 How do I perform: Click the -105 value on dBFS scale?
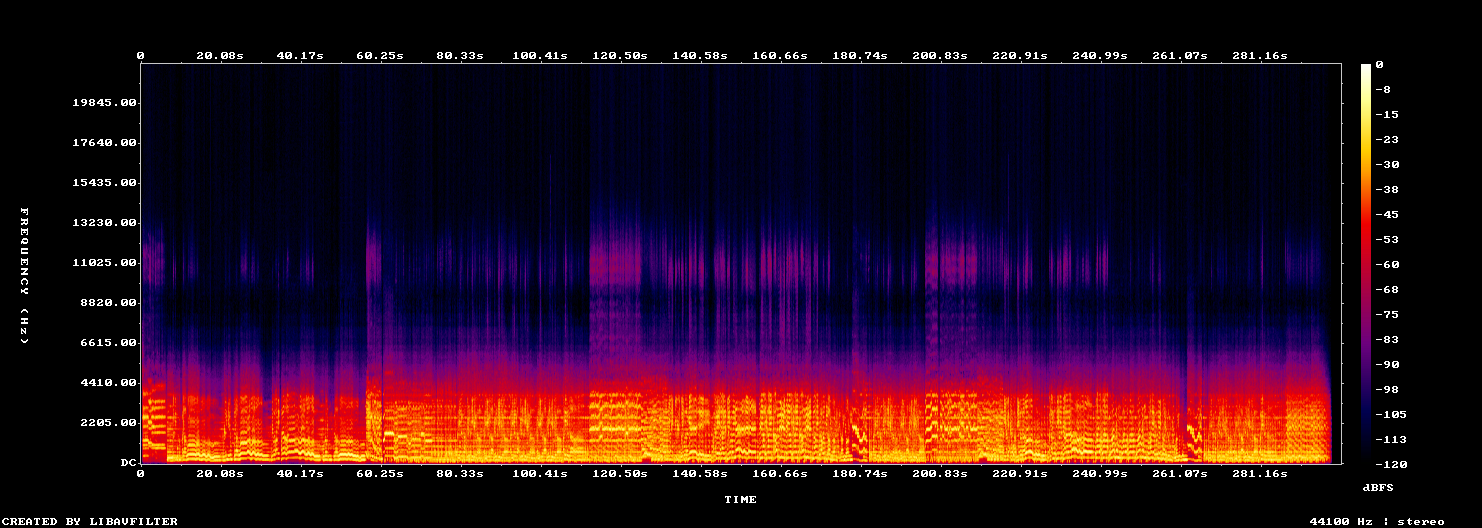pyautogui.click(x=1391, y=415)
